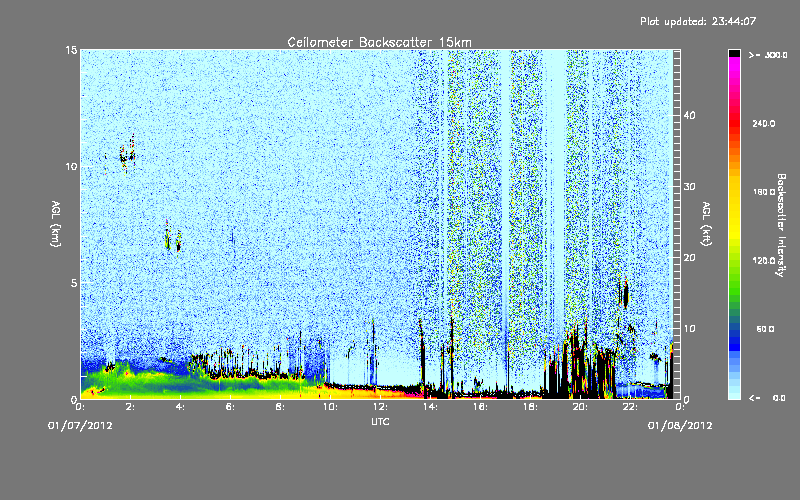Click the start date '01/07/2012'
The width and height of the screenshot is (800, 500).
coord(80,426)
